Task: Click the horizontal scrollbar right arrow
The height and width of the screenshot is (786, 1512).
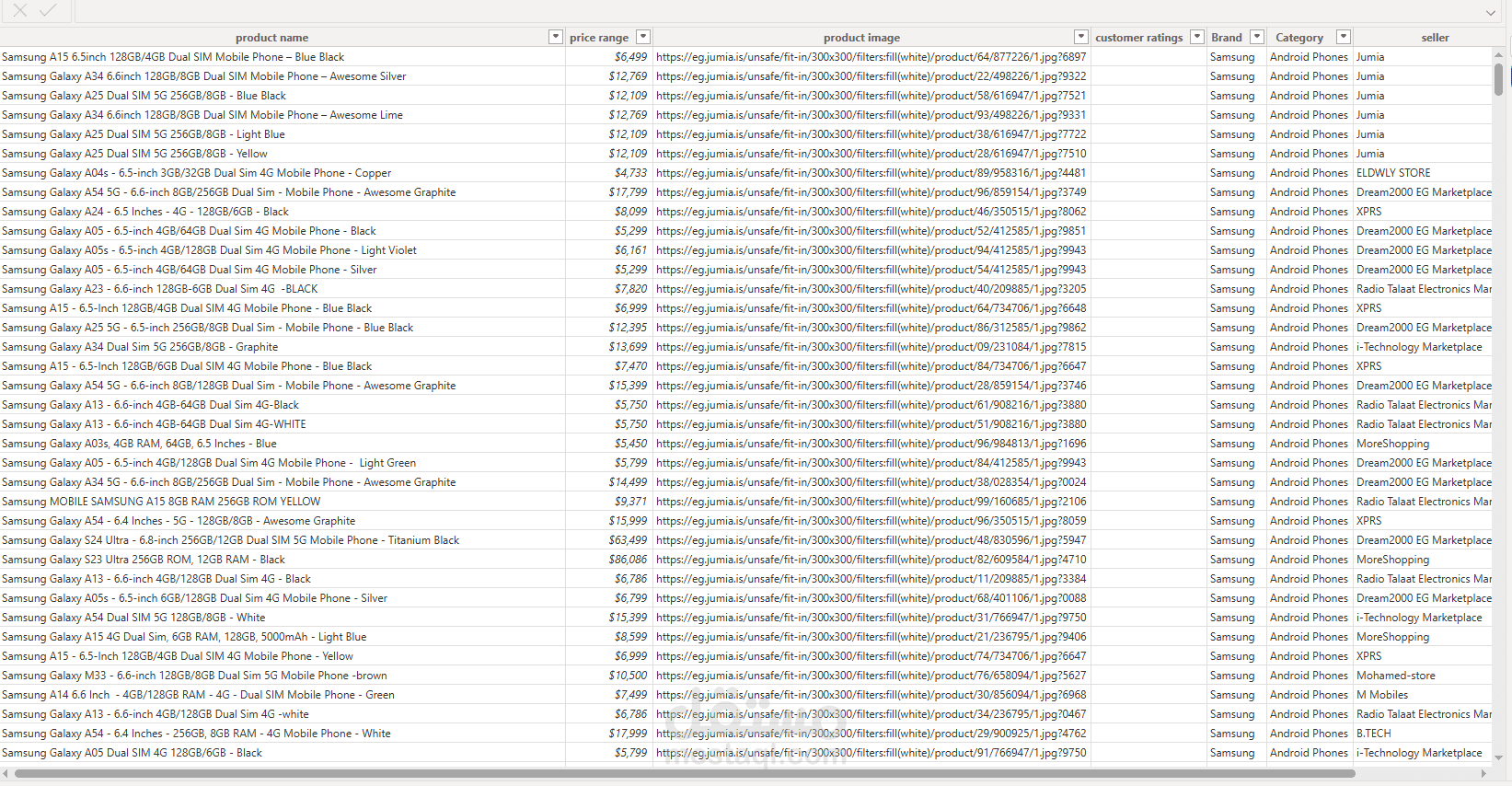Action: click(x=1483, y=774)
